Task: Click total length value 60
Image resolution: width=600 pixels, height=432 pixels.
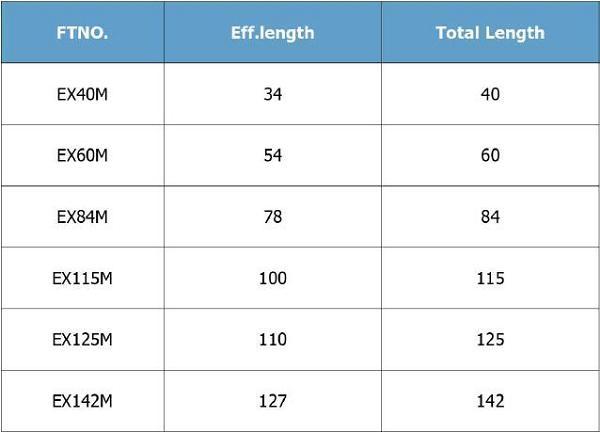Action: pyautogui.click(x=490, y=155)
